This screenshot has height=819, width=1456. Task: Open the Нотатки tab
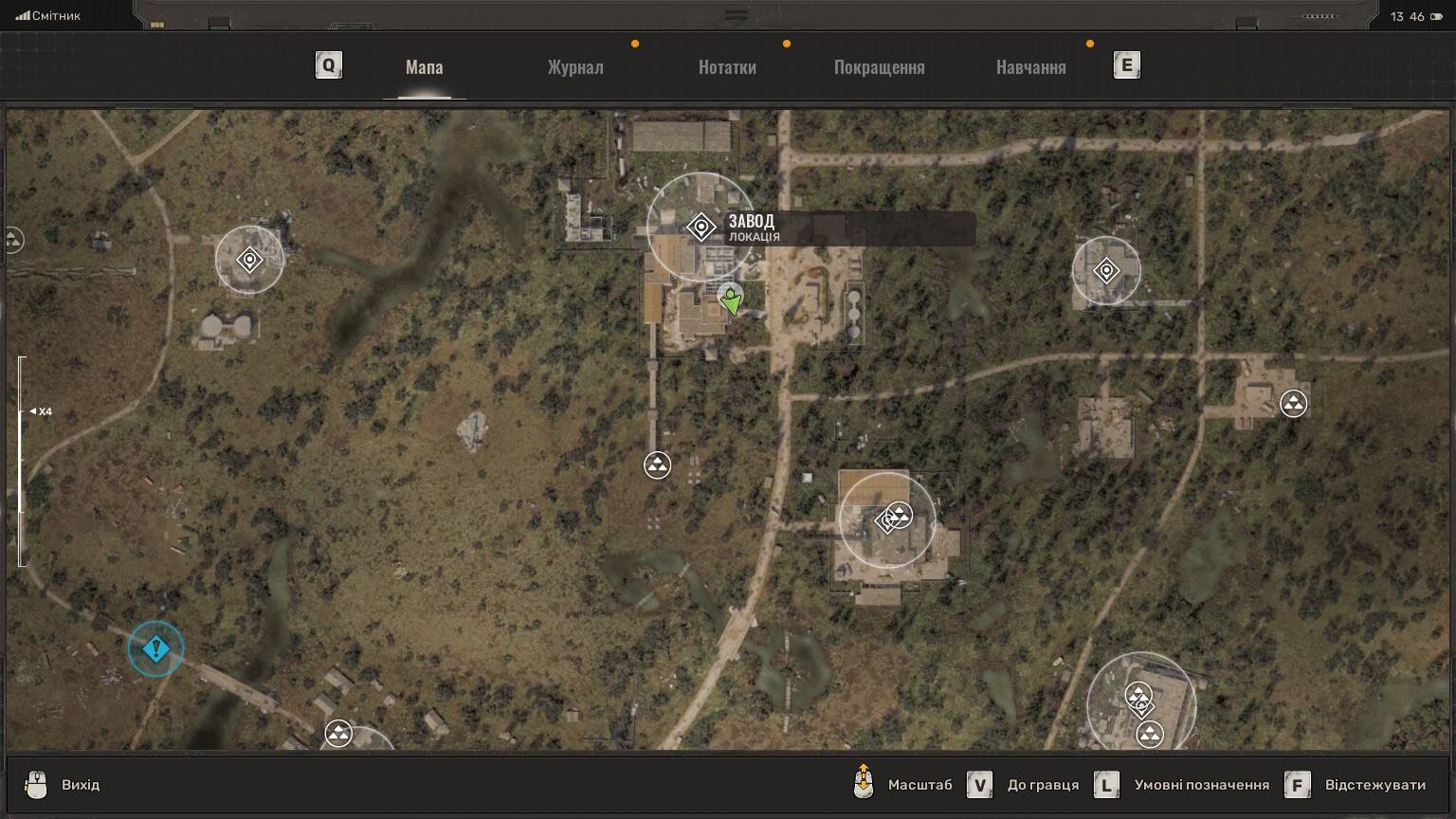click(727, 67)
